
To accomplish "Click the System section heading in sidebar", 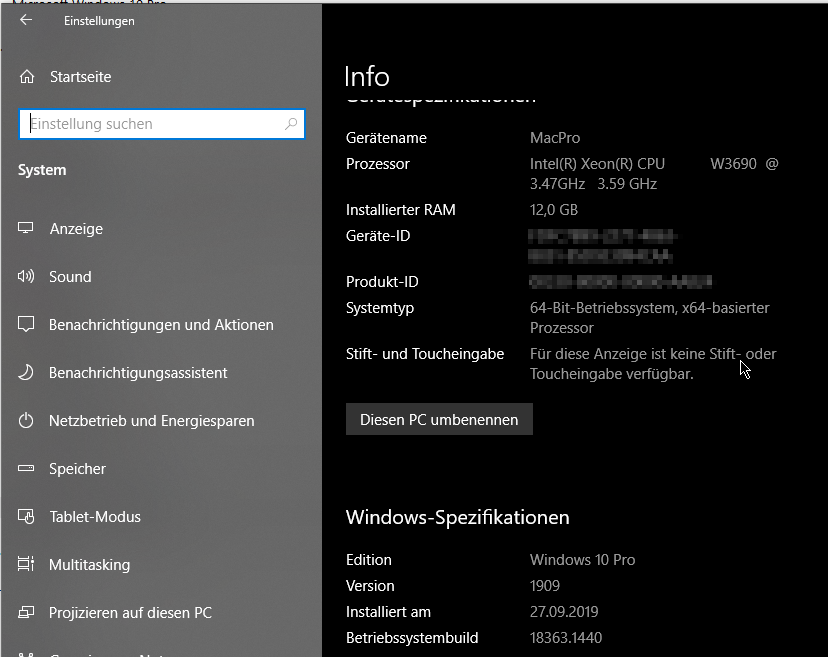I will click(42, 170).
